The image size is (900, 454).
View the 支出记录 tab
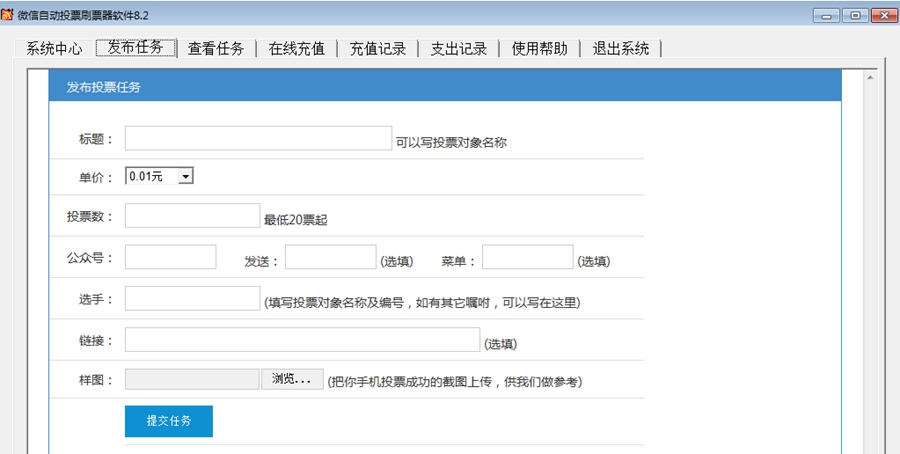[x=459, y=48]
